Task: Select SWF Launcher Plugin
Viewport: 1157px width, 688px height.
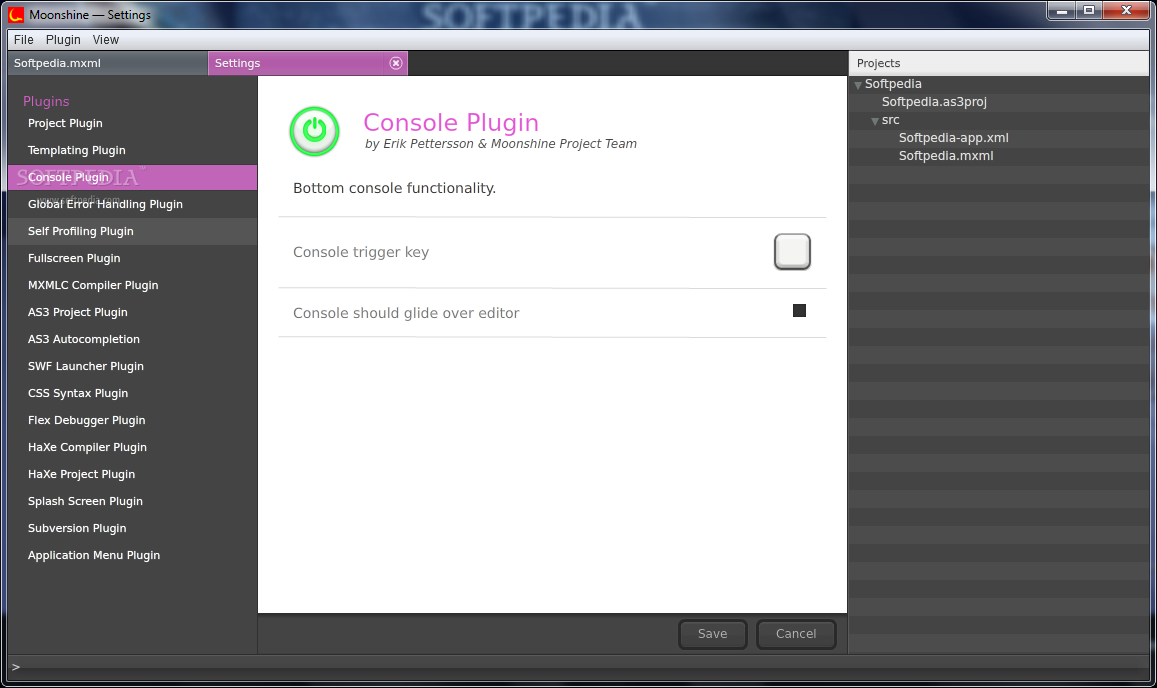Action: point(133,367)
